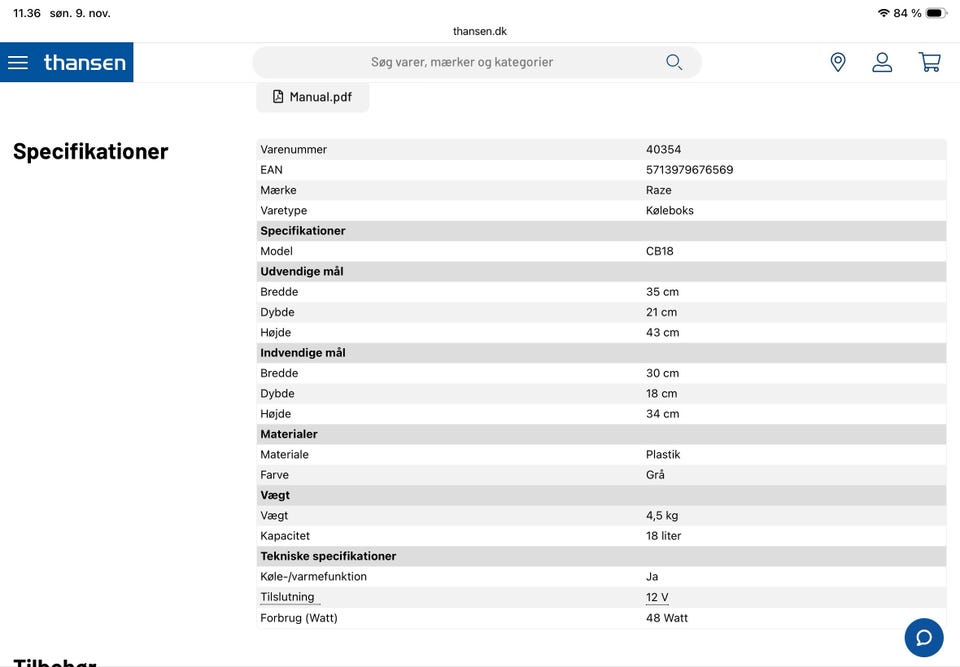Click the 12 V underlined value
This screenshot has height=667, width=960.
(x=657, y=597)
